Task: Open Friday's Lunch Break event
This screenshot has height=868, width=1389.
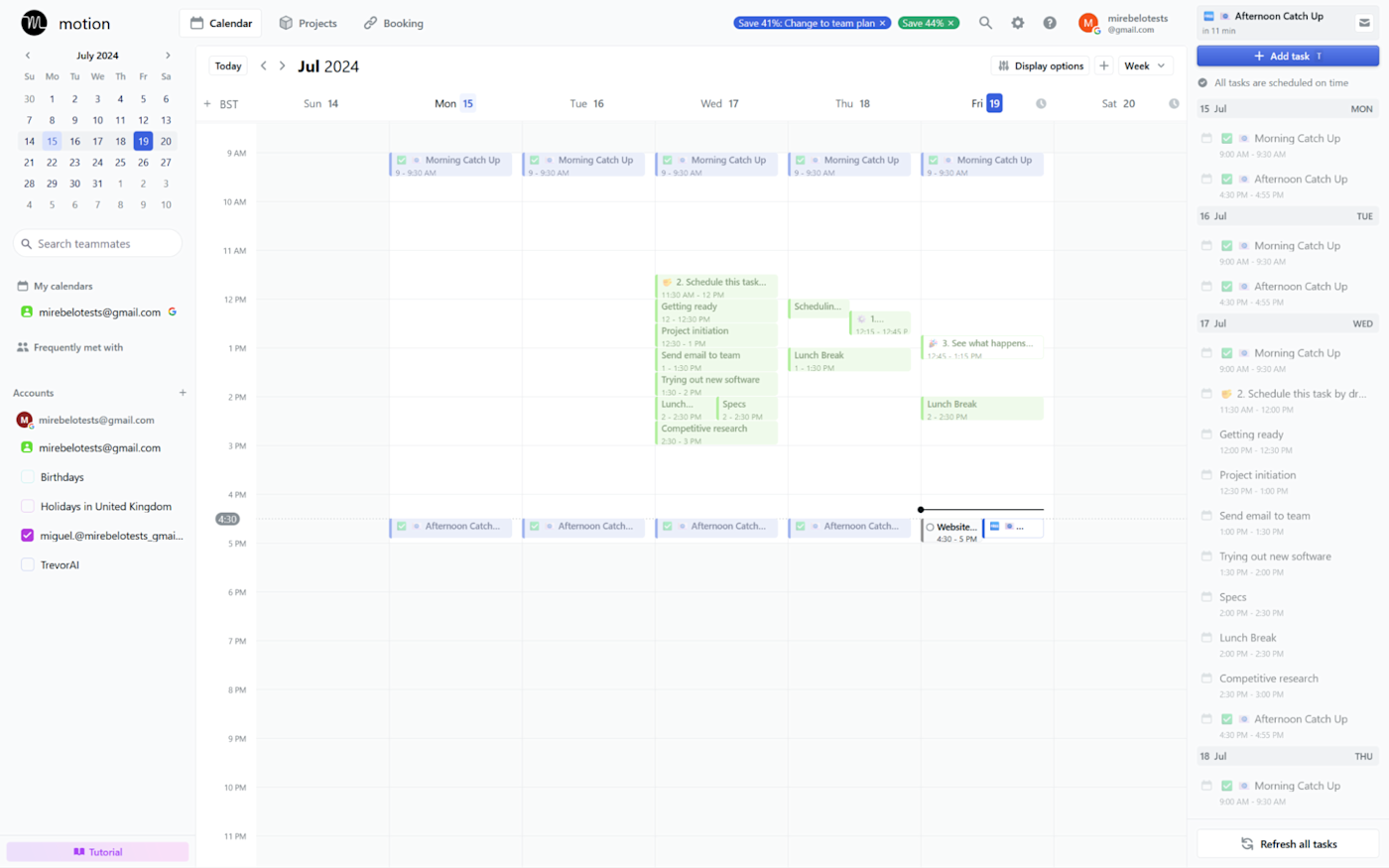Action: tap(982, 409)
